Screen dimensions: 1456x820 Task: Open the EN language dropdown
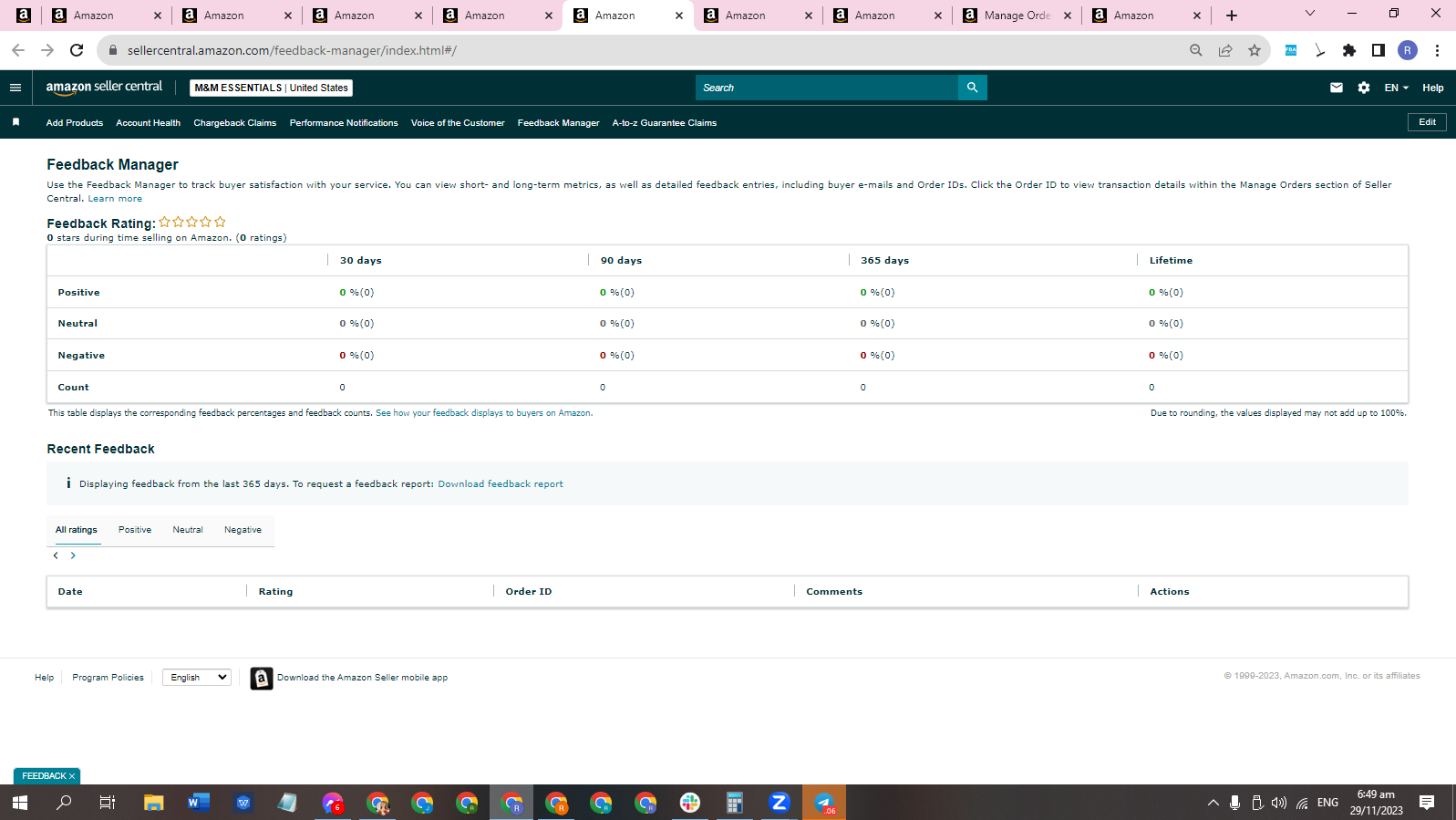coord(1396,88)
